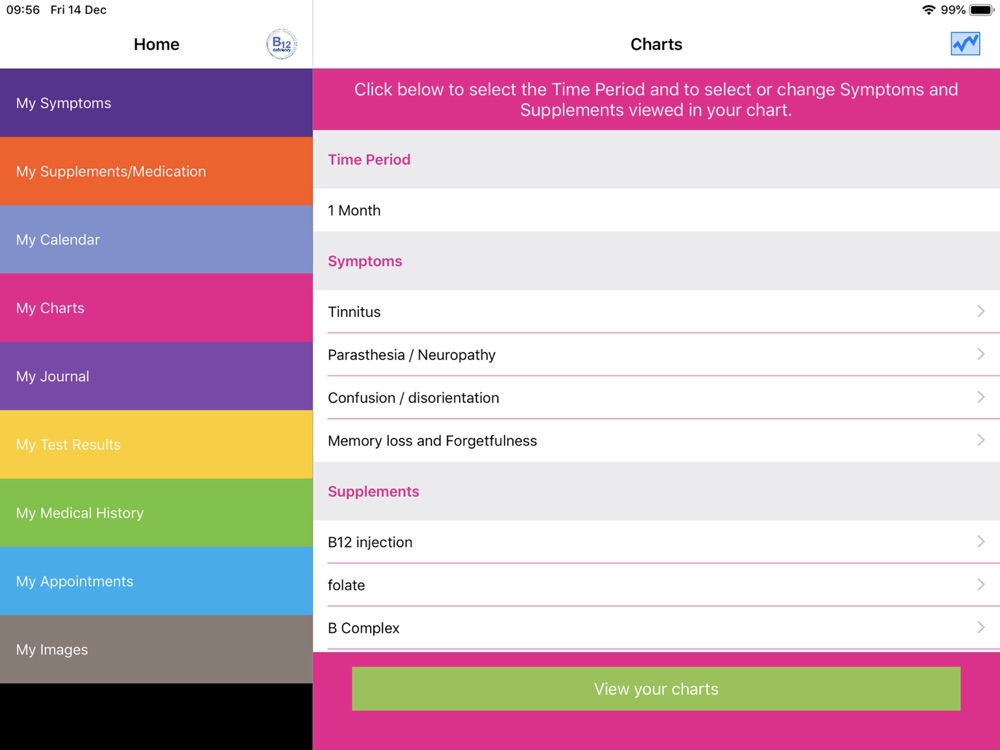Expand the Parasthesia / Neuropathy chevron
The image size is (1000, 750).
(981, 354)
